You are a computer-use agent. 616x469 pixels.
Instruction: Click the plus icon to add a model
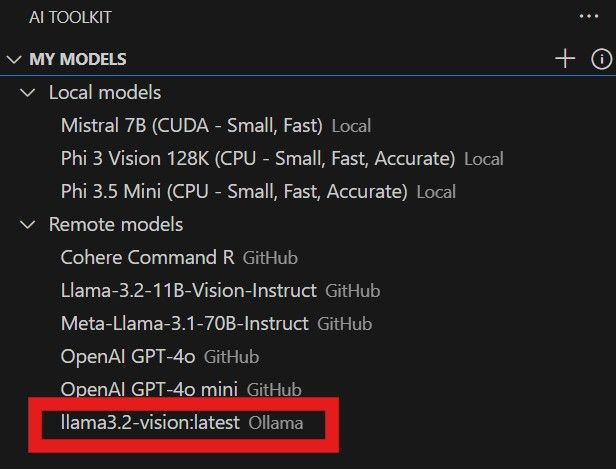coord(565,59)
